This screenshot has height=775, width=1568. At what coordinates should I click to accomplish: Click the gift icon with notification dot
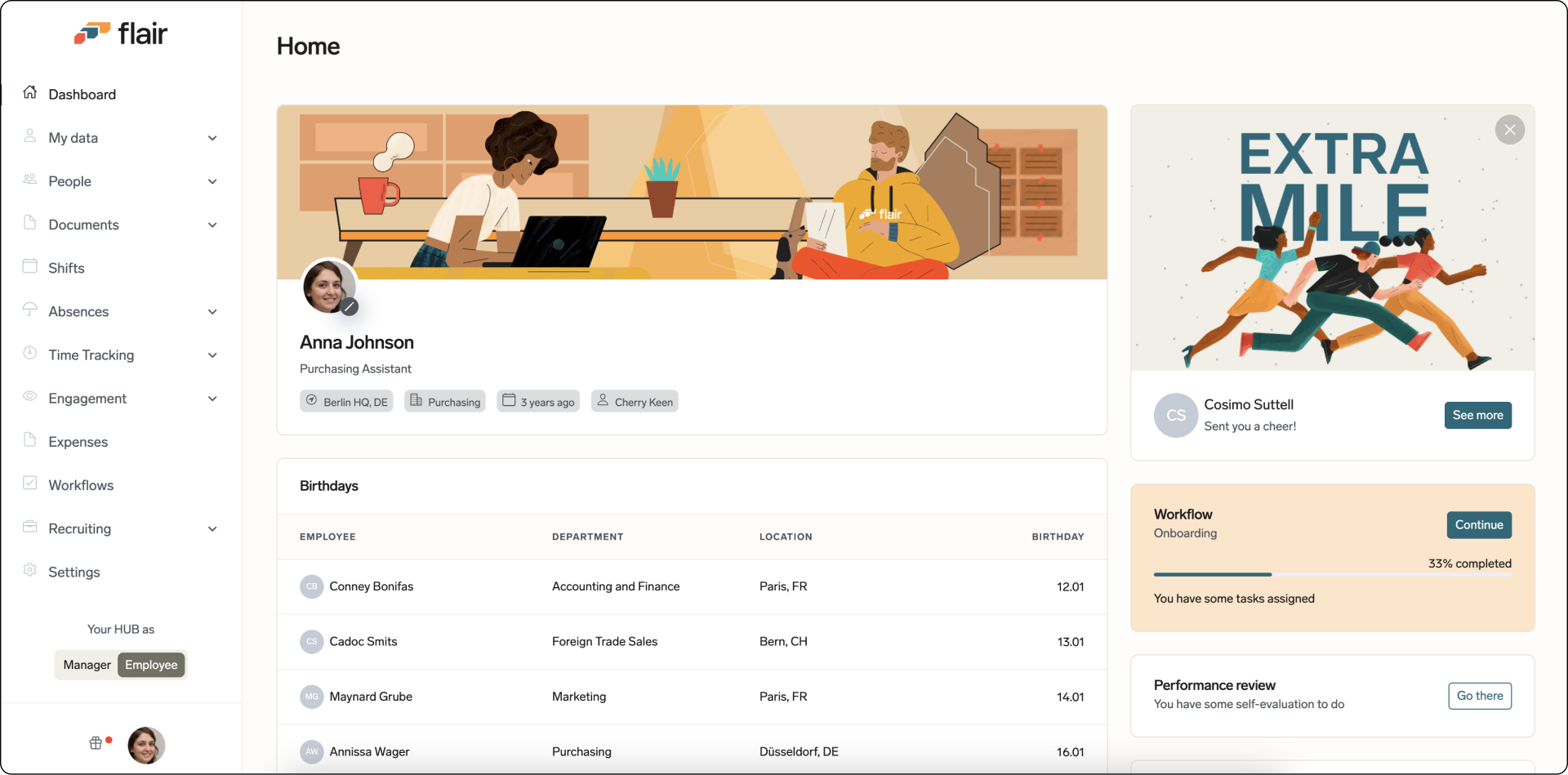pos(96,742)
